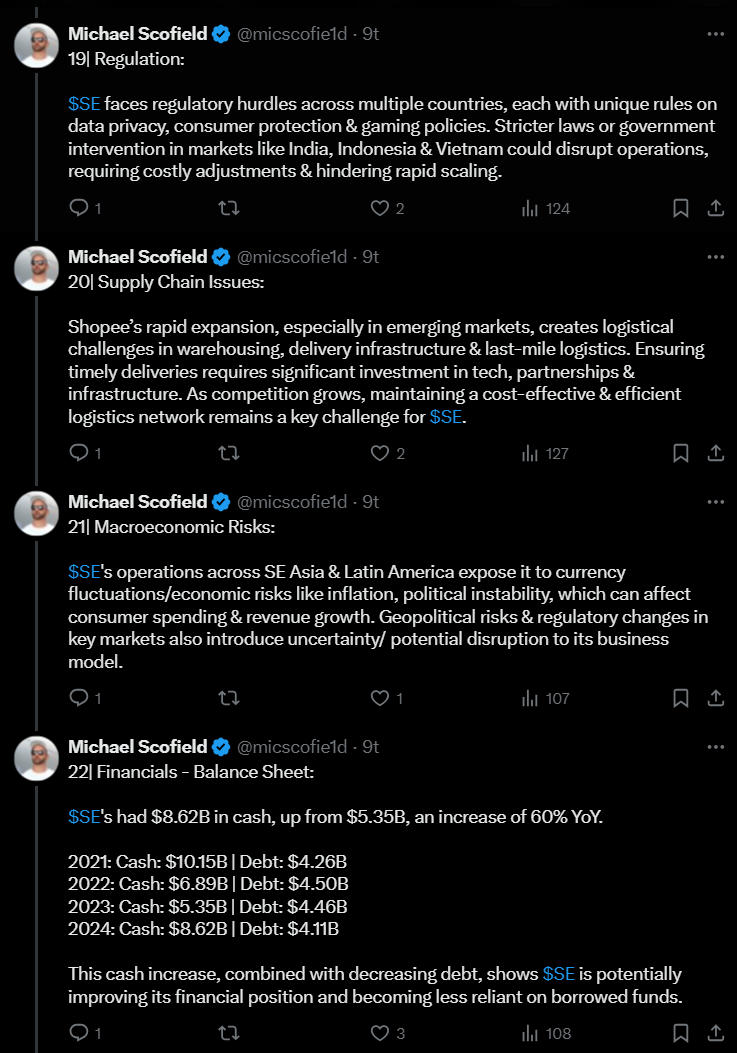Open Michael Scofield's profile from Balance Sheet tweet

click(137, 747)
